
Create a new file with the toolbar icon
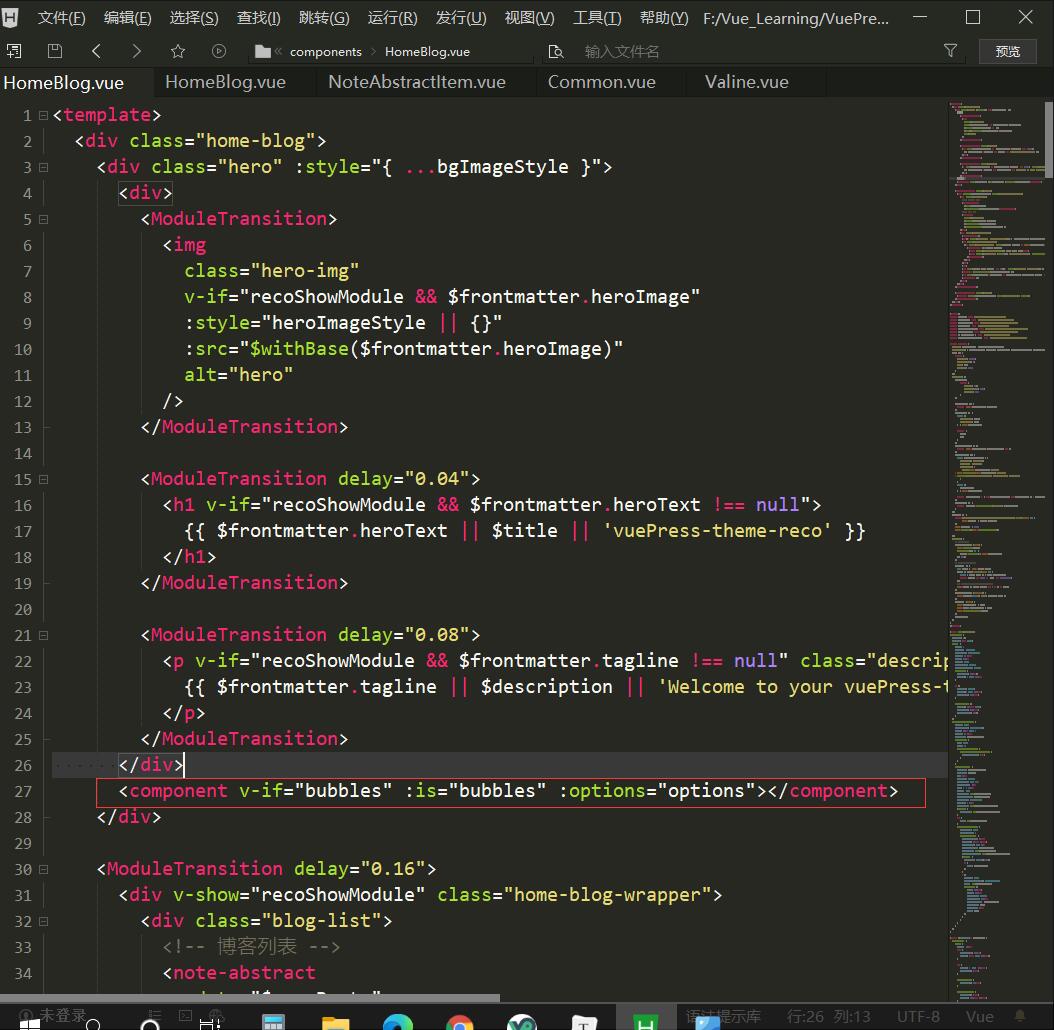click(x=14, y=50)
